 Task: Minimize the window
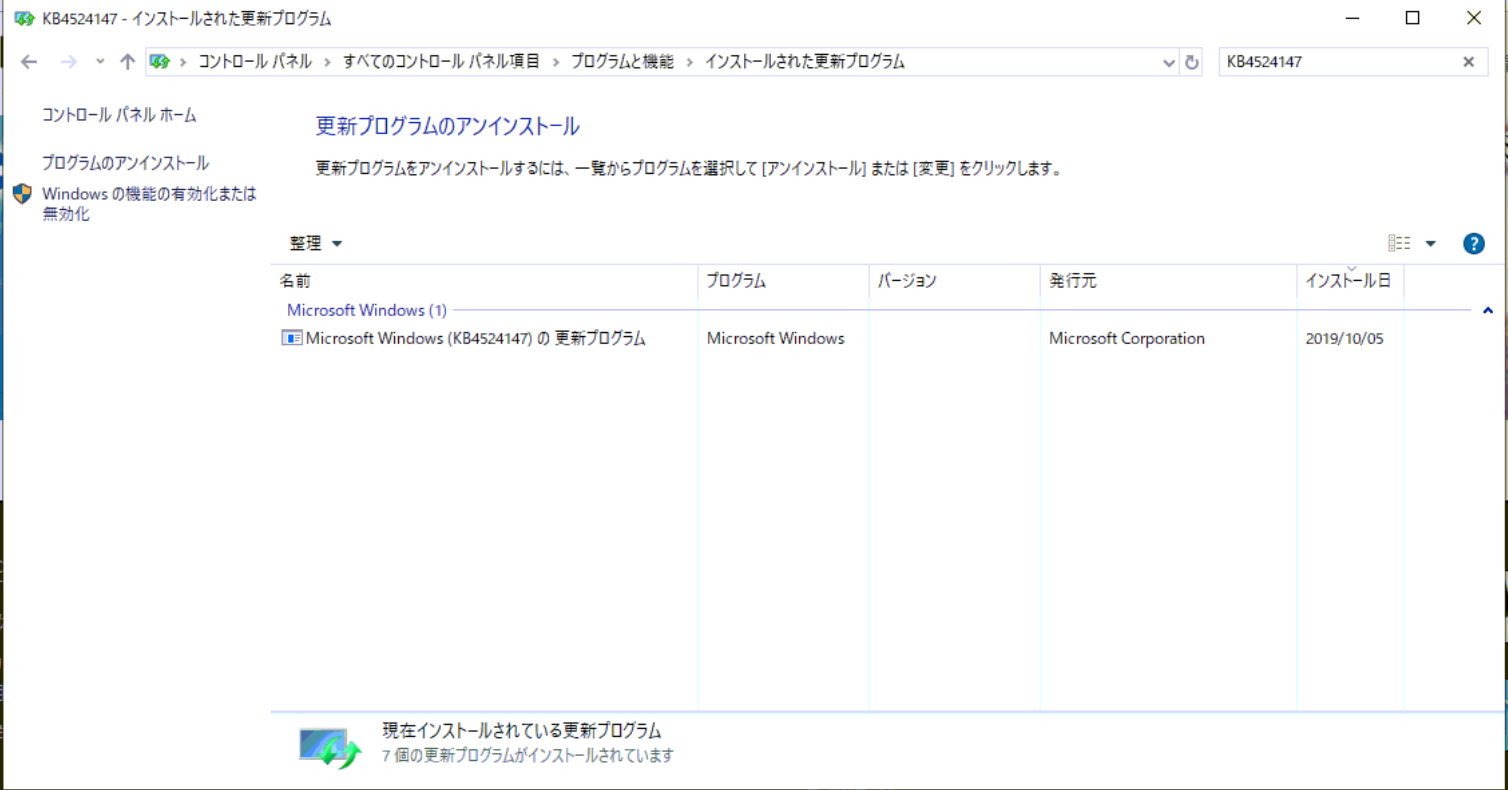(x=1352, y=18)
